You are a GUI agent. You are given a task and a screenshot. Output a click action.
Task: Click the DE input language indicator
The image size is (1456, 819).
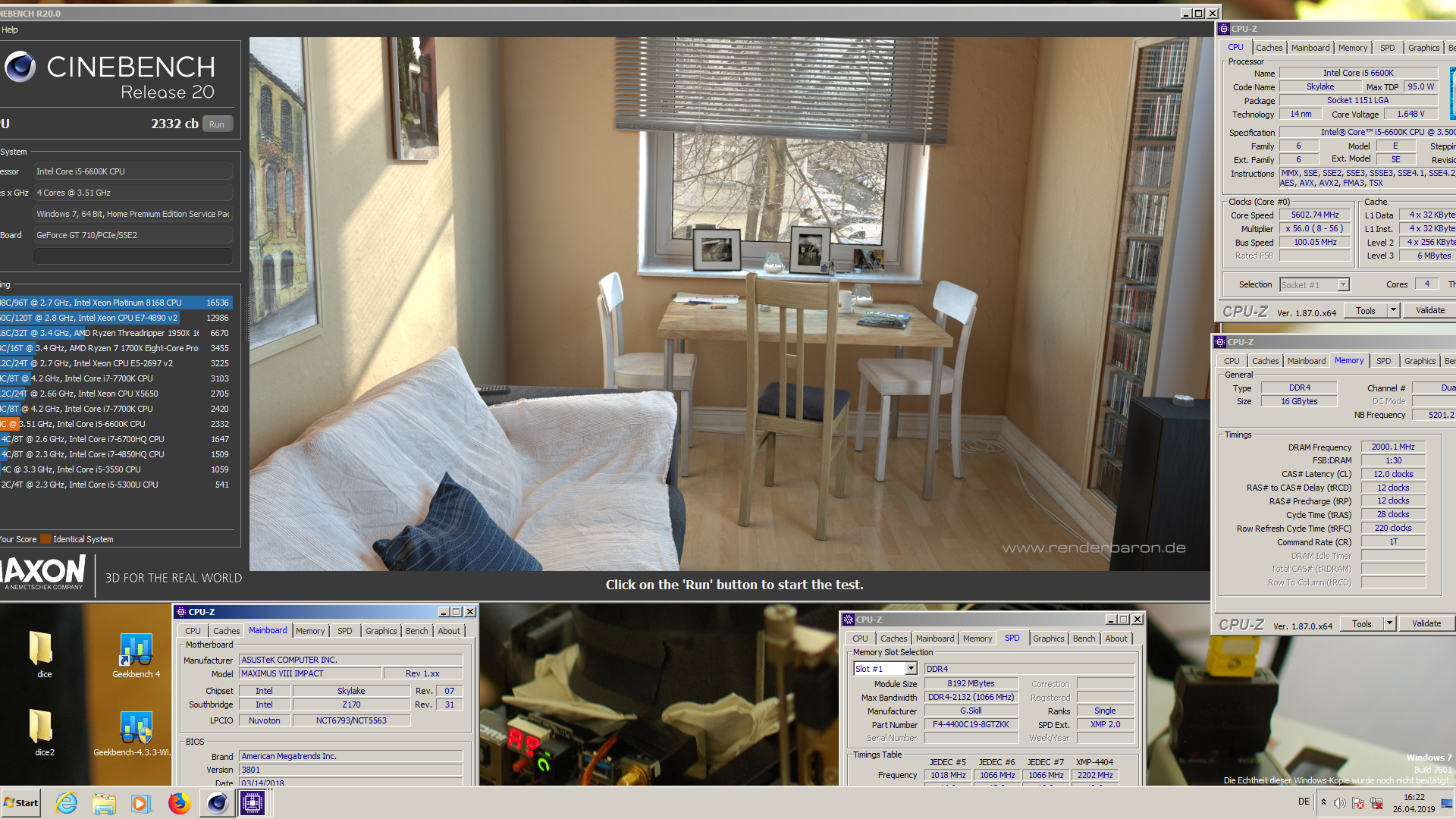coord(1304,802)
